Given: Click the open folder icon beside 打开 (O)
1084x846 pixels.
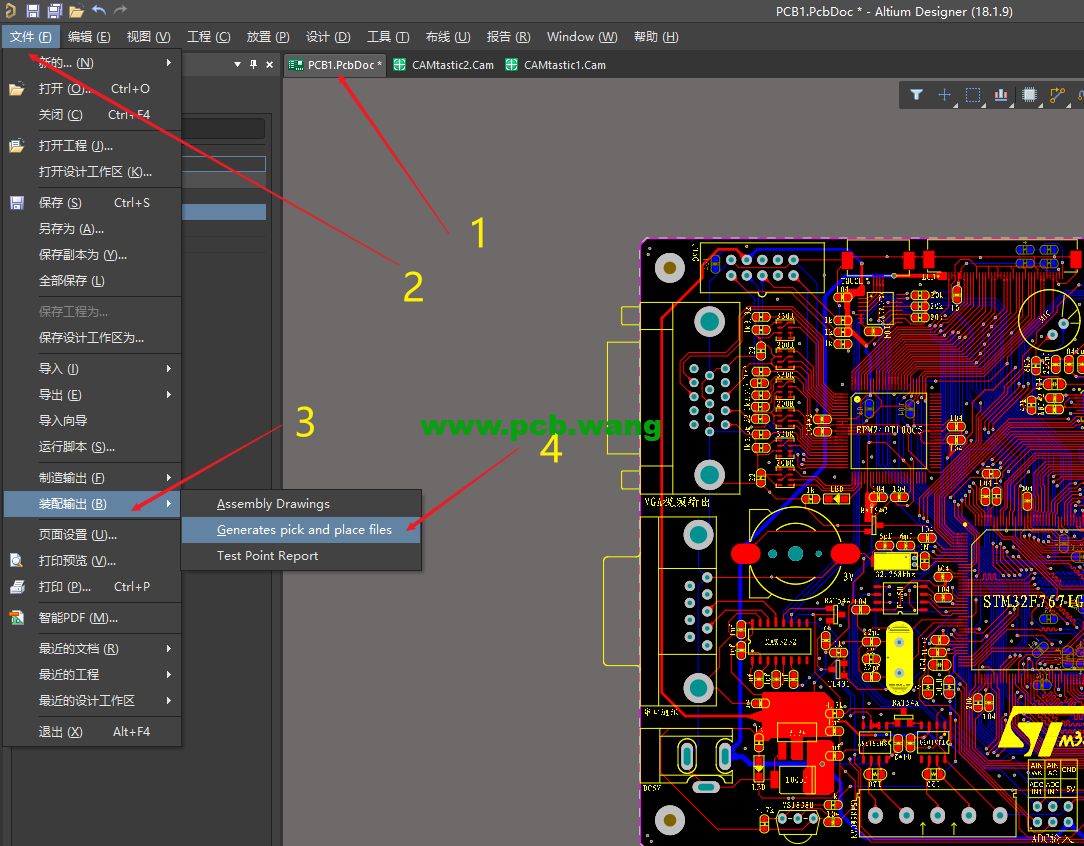Looking at the screenshot, I should click(17, 89).
